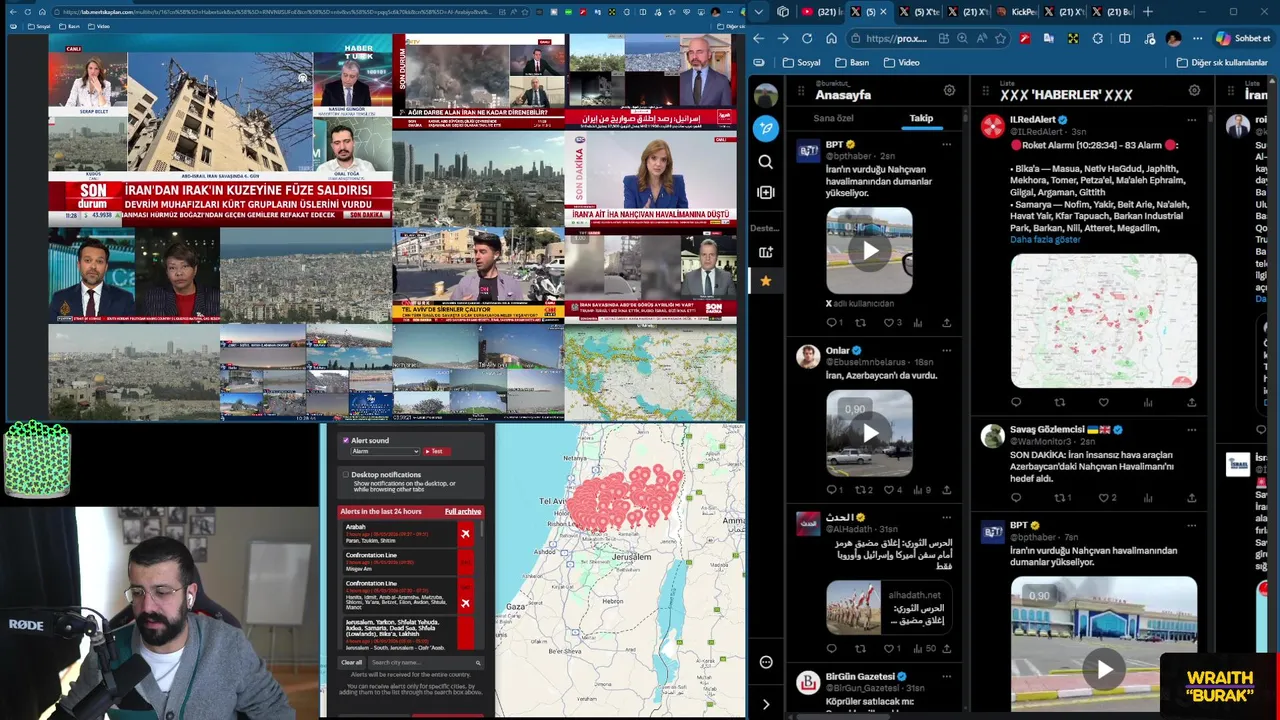Like the Onlar post about Azerbaycan

click(x=888, y=490)
